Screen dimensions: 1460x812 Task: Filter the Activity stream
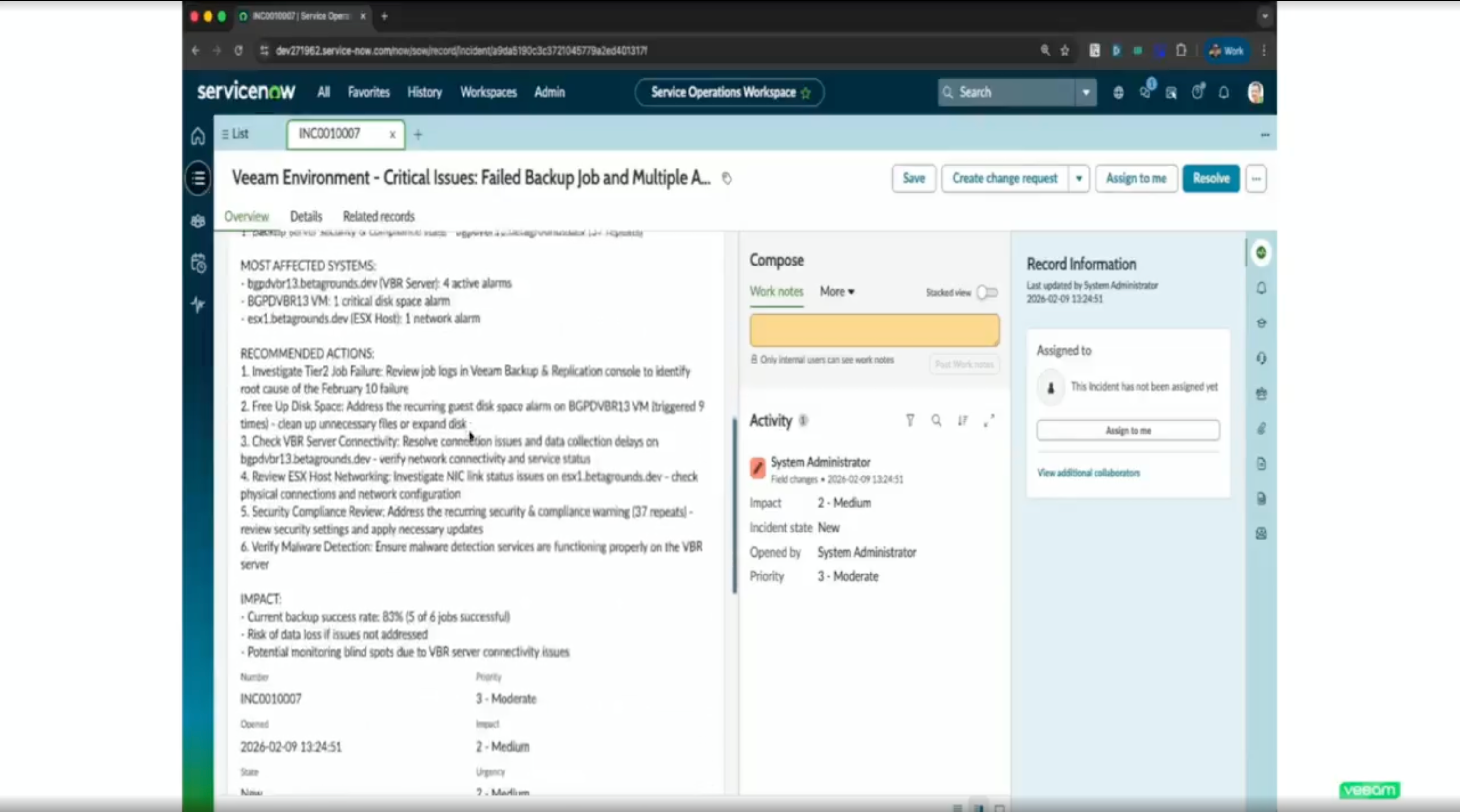911,420
